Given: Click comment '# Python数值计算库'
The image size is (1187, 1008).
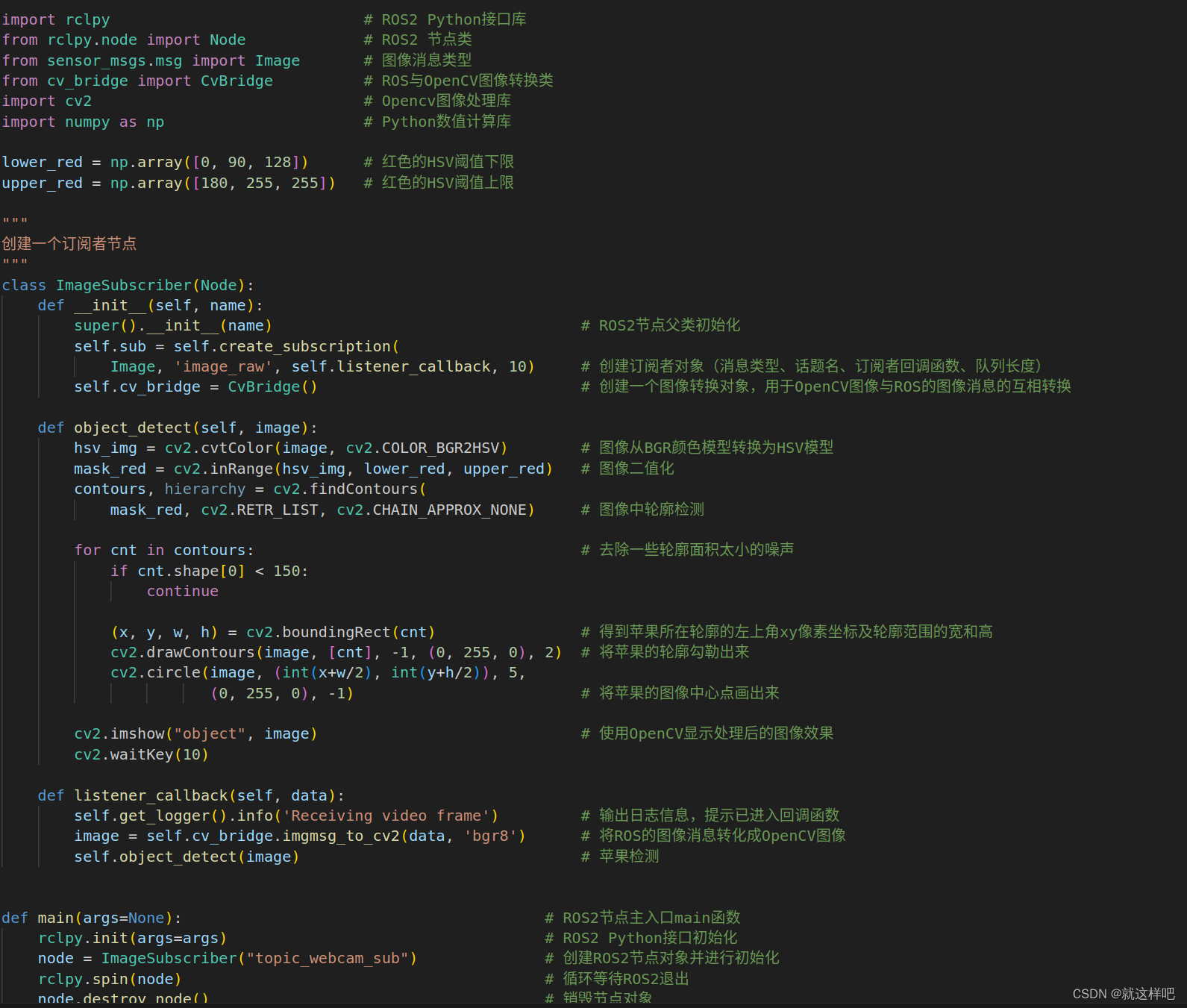Looking at the screenshot, I should (438, 122).
